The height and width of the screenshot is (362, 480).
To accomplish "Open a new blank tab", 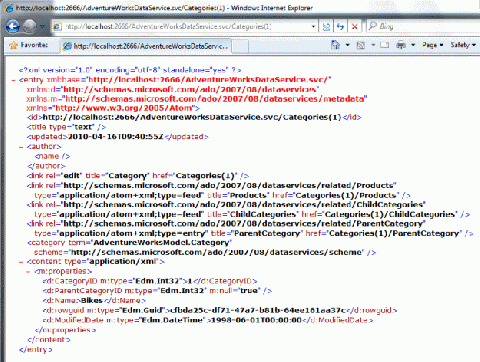I will pyautogui.click(x=240, y=46).
